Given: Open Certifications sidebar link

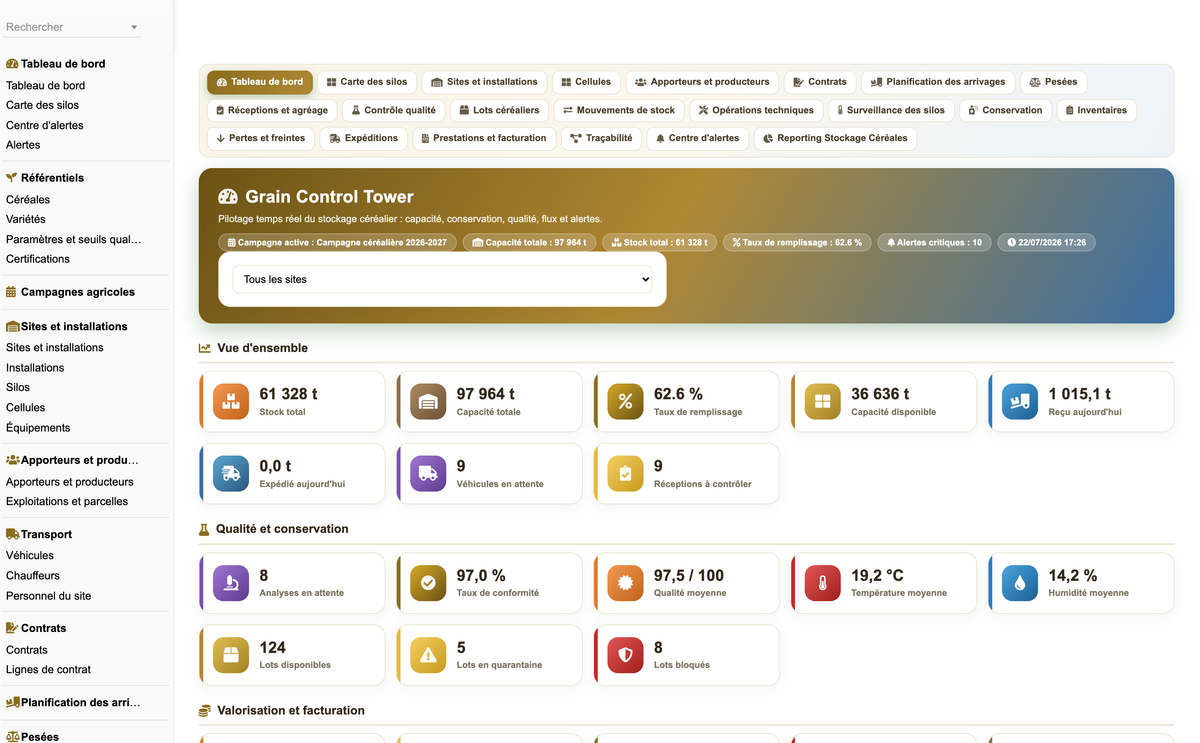Looking at the screenshot, I should (38, 259).
